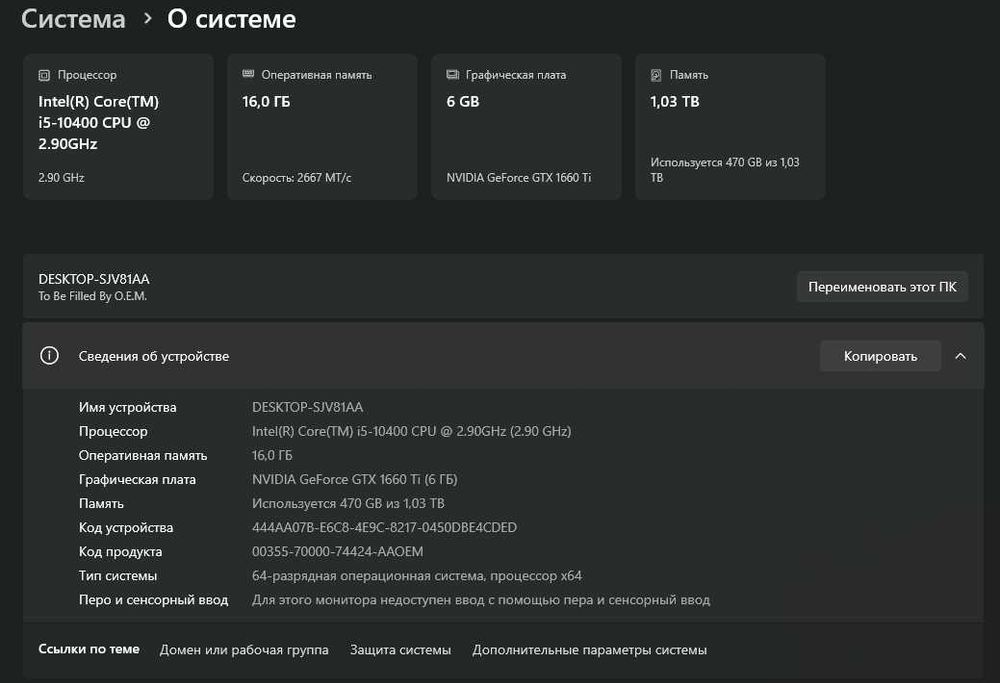Screen dimensions: 1000x683
Task: Click the Код устройства label
Action: click(126, 528)
